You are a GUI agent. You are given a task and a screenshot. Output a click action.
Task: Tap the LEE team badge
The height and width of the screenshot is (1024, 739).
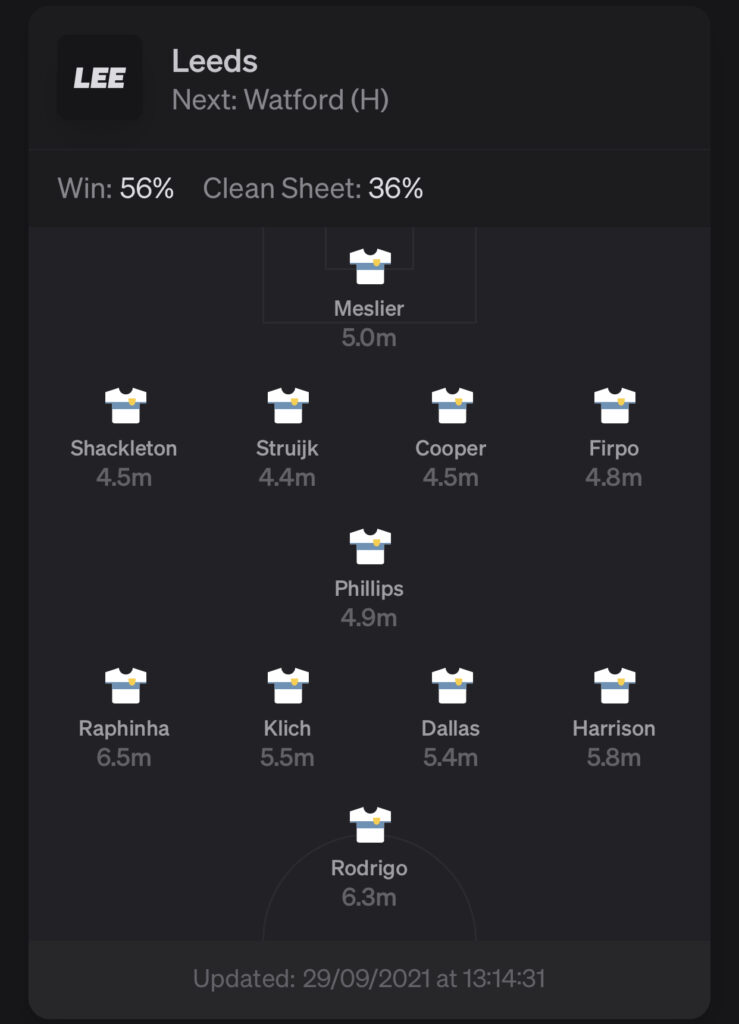pyautogui.click(x=100, y=77)
